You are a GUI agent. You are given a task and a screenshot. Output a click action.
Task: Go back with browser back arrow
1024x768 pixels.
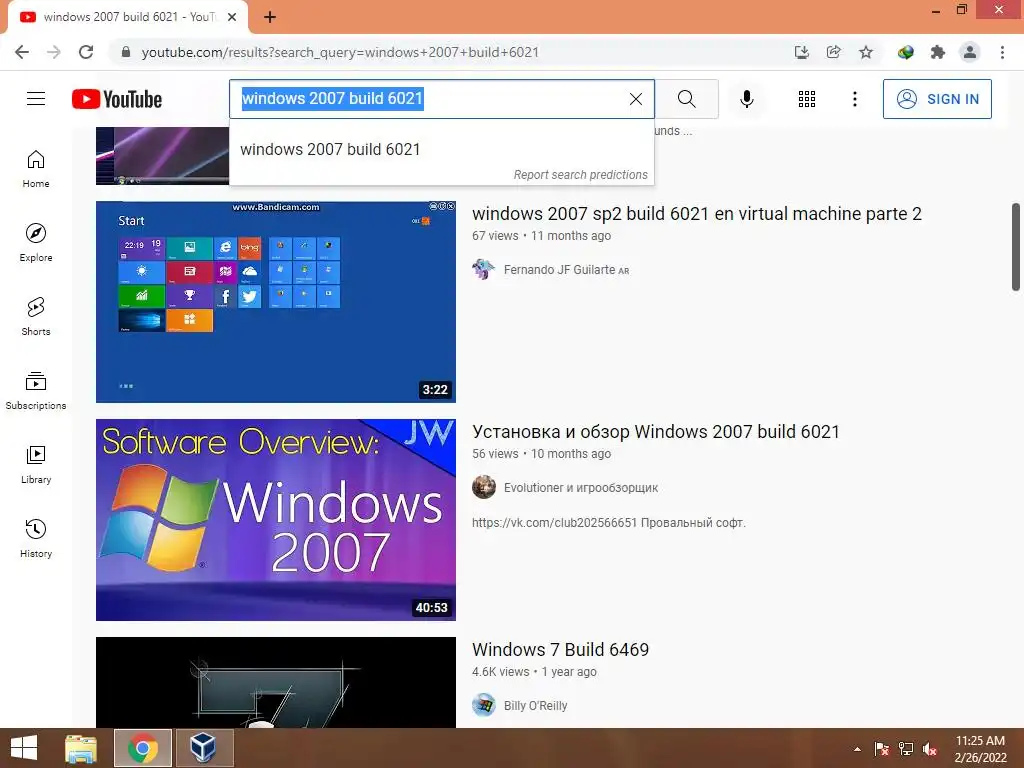(x=22, y=52)
